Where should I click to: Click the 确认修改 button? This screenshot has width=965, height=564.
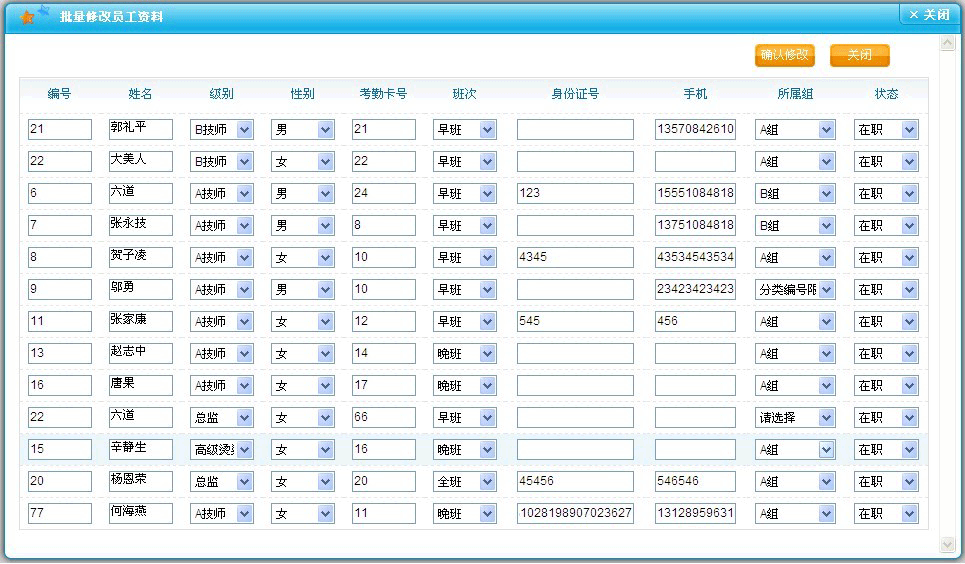click(x=784, y=55)
